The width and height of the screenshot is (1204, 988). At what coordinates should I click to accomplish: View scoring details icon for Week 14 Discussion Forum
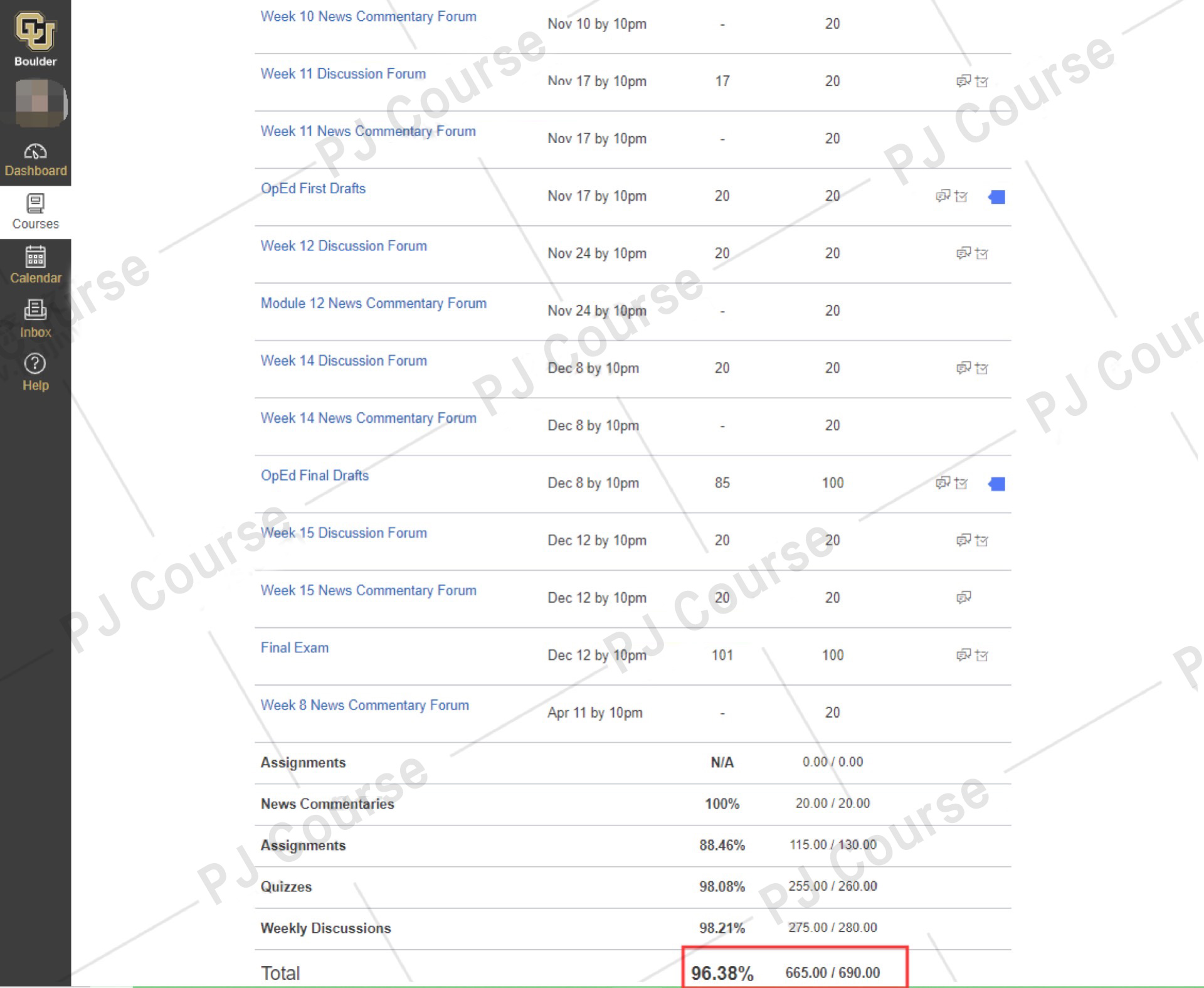pyautogui.click(x=981, y=368)
